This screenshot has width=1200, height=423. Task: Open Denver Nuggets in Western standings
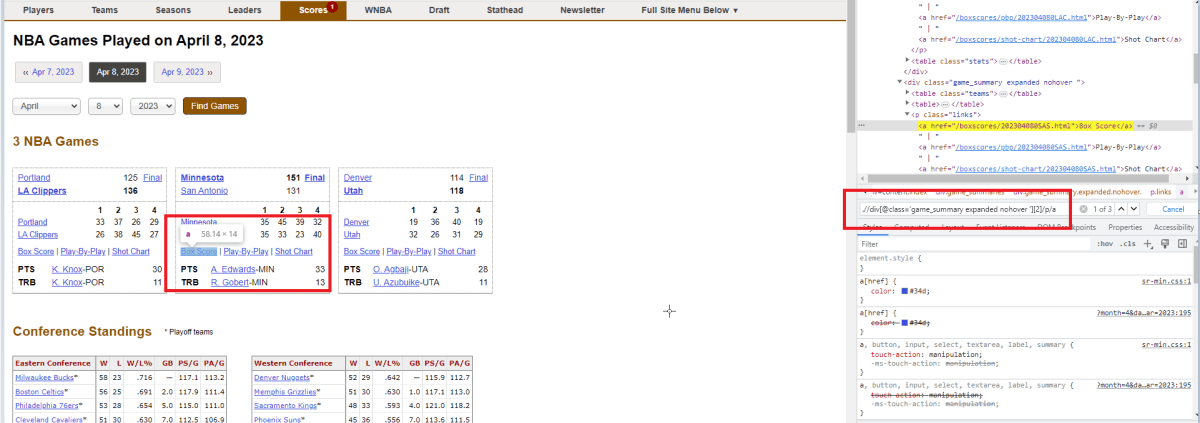(283, 378)
